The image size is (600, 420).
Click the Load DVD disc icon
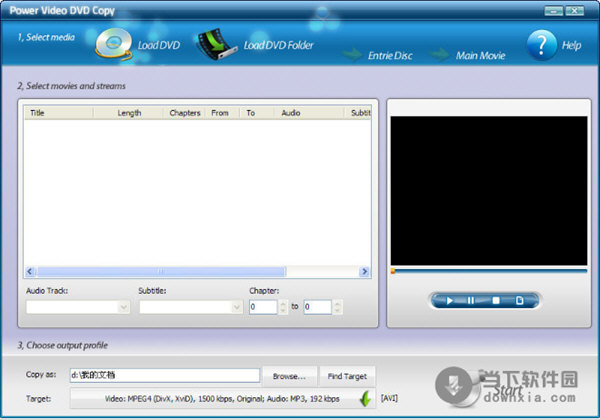(x=113, y=44)
